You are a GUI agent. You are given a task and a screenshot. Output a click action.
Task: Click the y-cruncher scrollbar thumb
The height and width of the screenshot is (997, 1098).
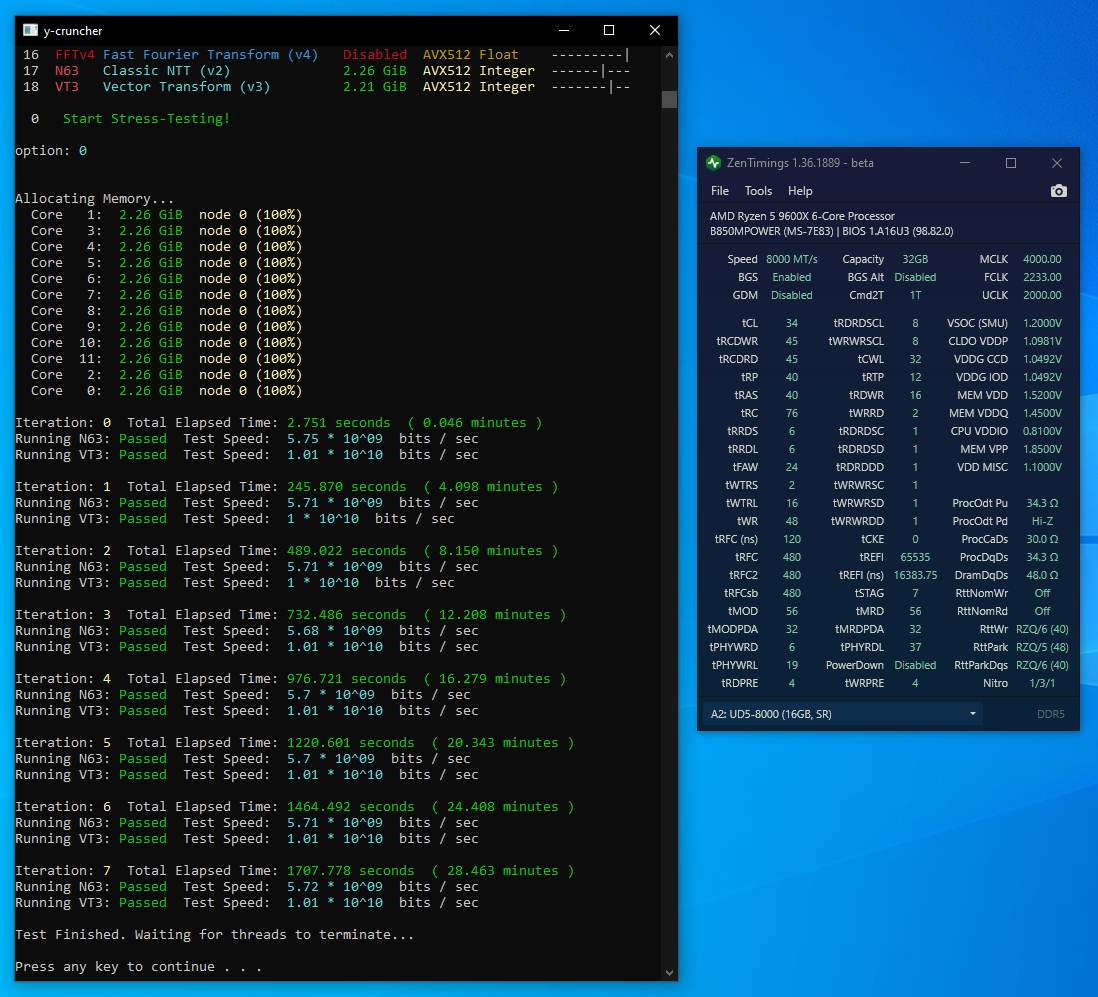coord(669,99)
